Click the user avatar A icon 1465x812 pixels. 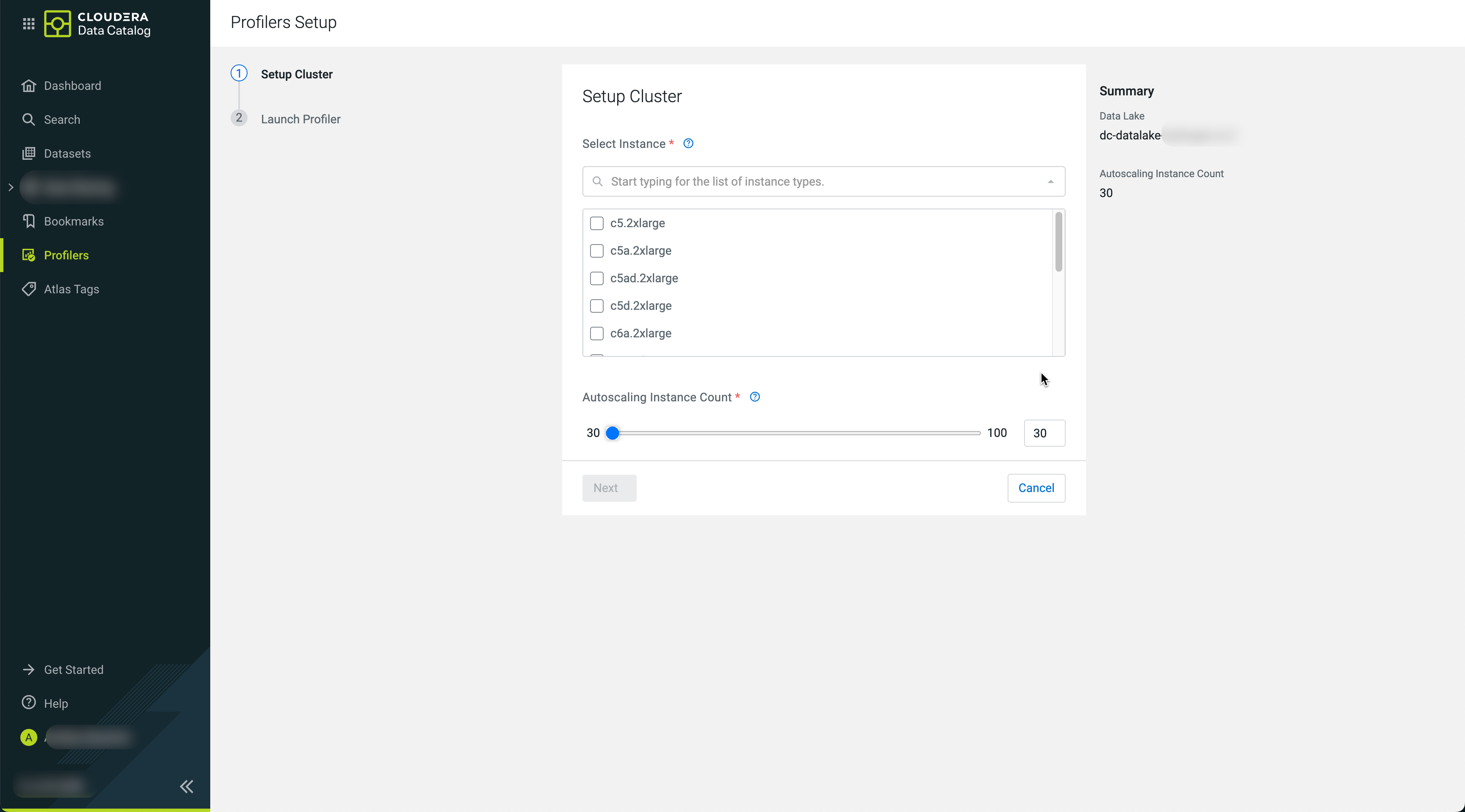[x=28, y=737]
